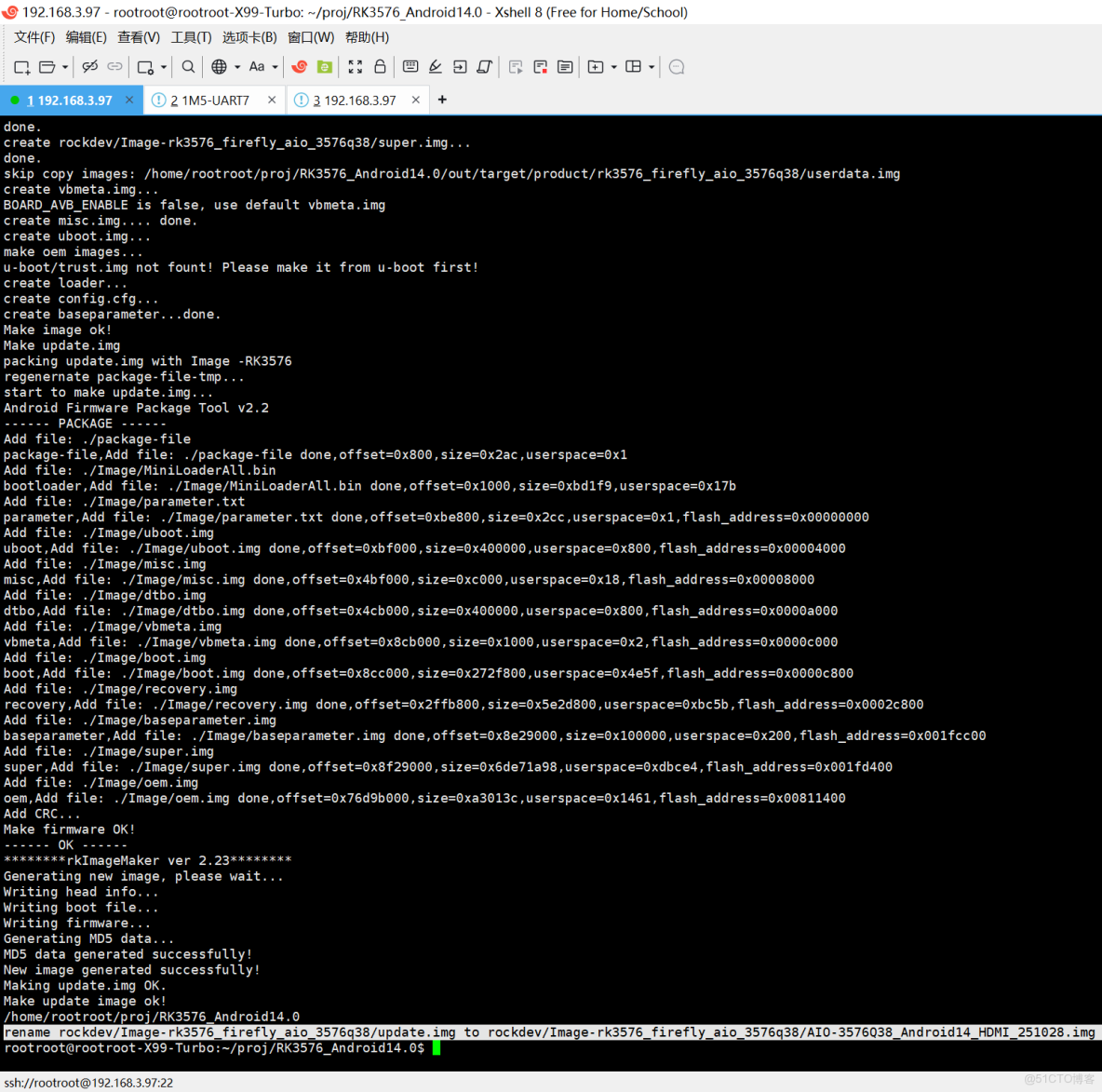The image size is (1102, 1092).
Task: Click the lock screen padlock icon
Action: click(380, 67)
